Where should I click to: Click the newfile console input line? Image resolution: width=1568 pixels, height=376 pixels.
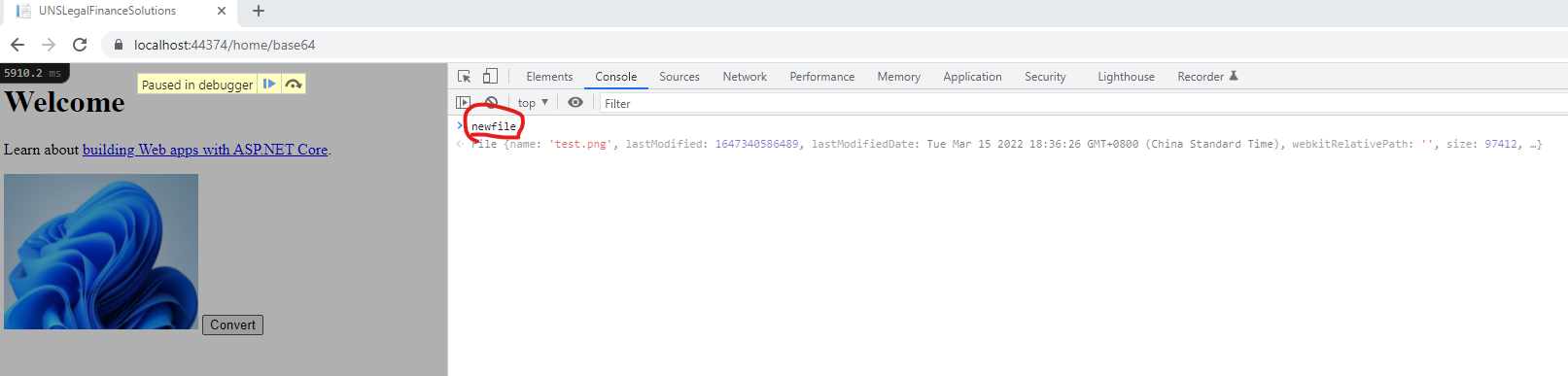494,126
